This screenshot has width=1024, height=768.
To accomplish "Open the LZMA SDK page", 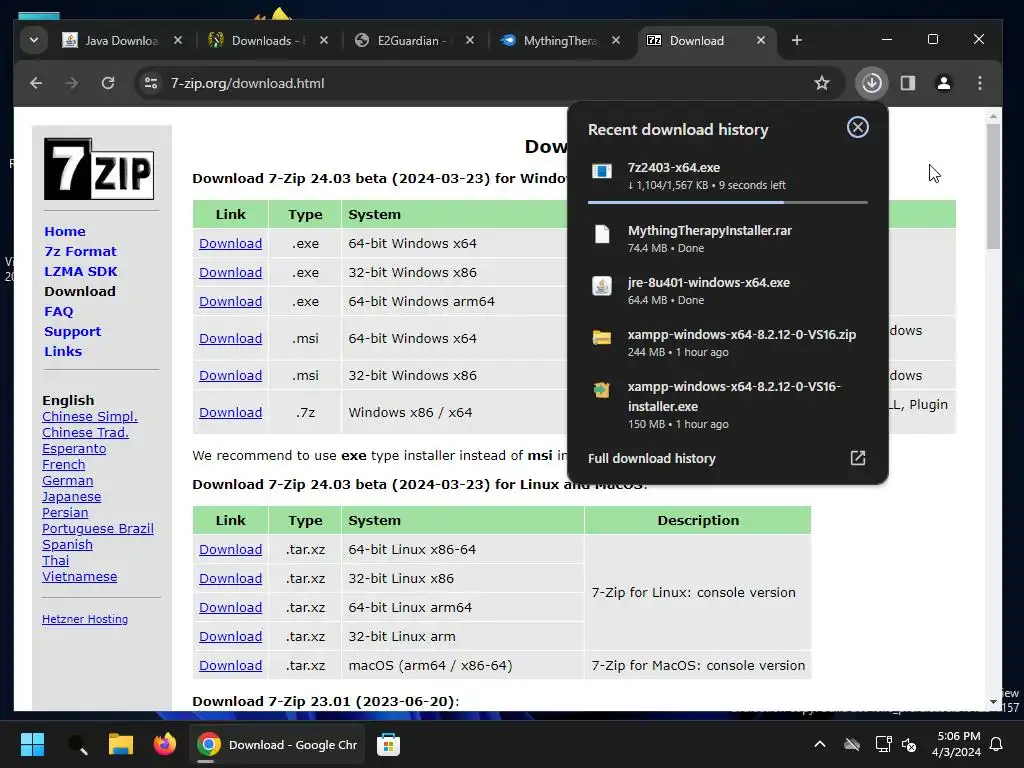I will (x=81, y=271).
